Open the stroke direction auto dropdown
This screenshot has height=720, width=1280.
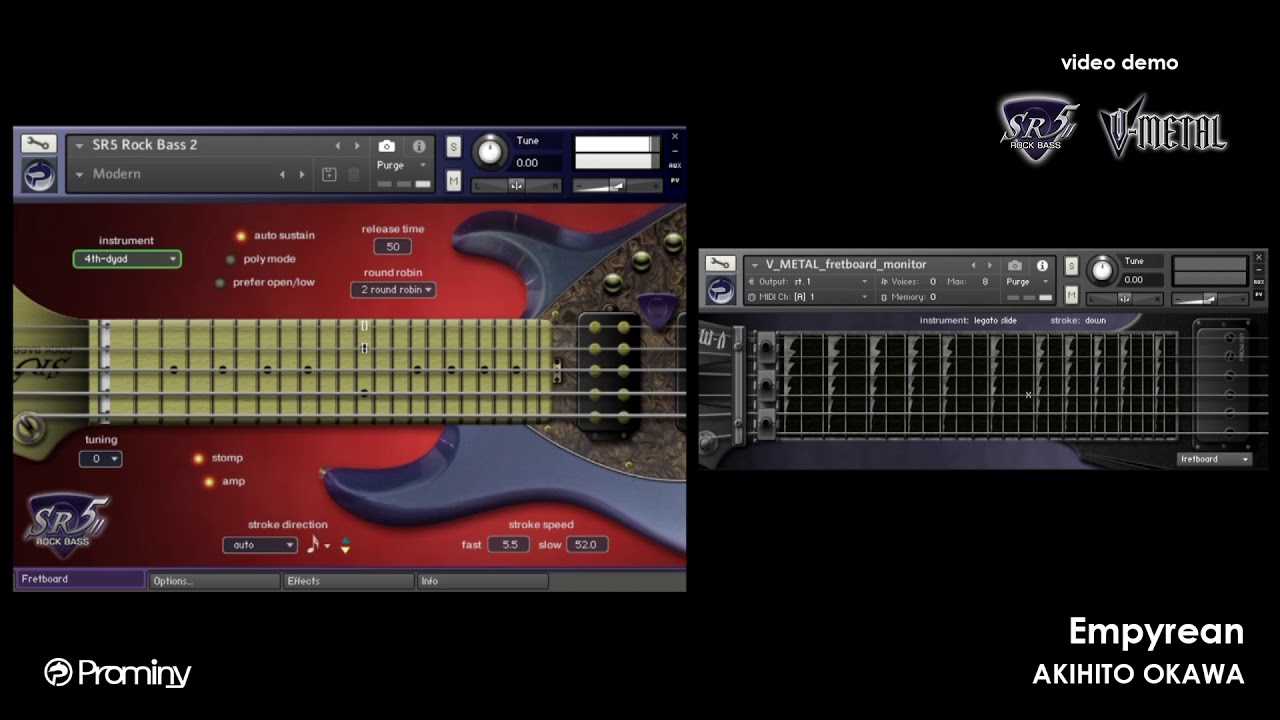tap(260, 545)
